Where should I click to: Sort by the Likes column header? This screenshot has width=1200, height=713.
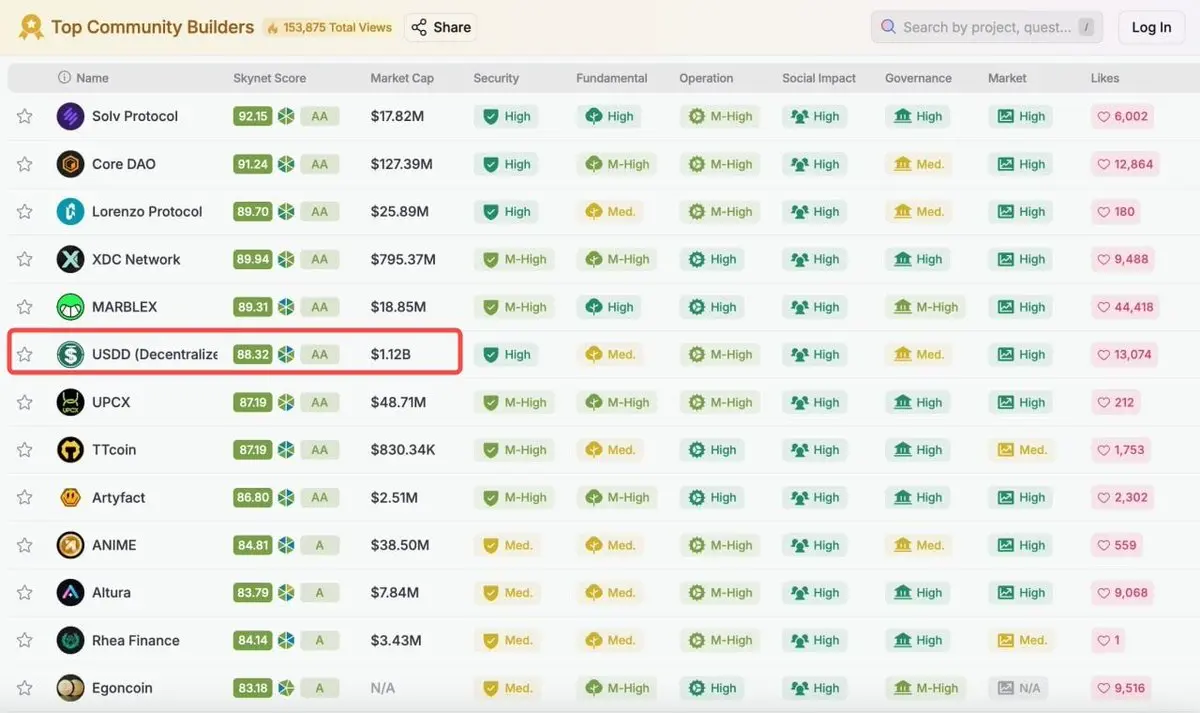coord(1105,78)
